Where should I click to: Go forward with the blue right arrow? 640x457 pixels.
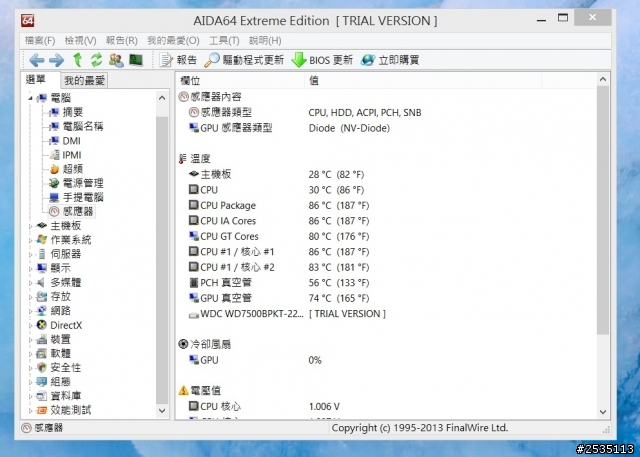click(x=56, y=60)
